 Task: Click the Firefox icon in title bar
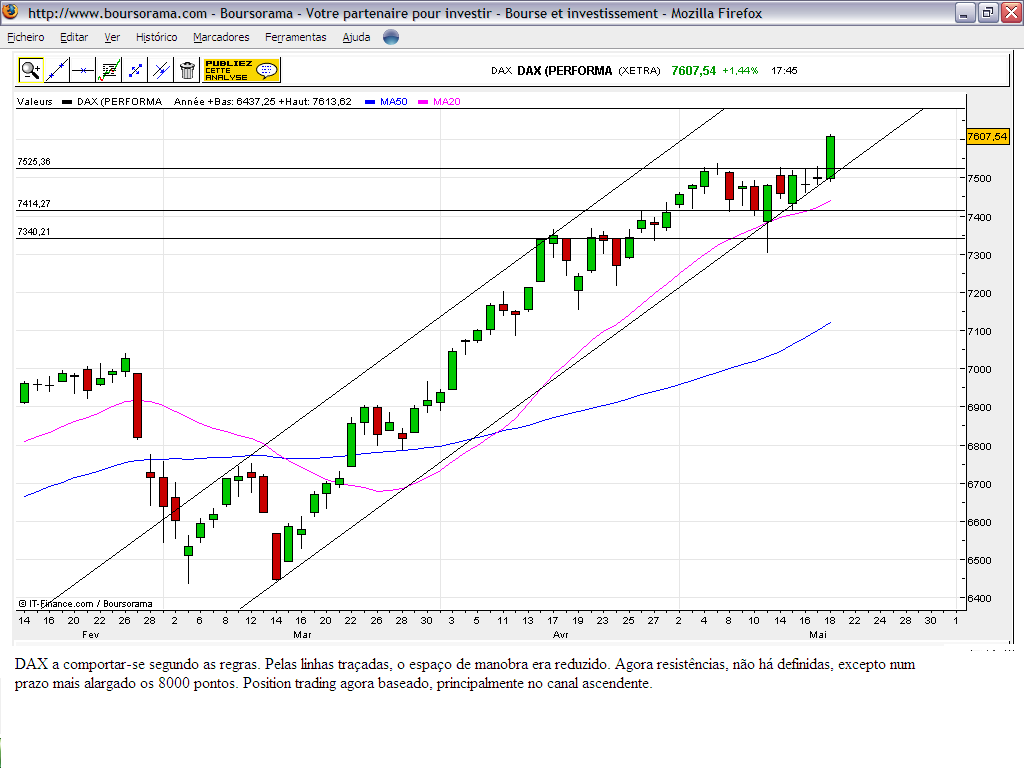11,12
